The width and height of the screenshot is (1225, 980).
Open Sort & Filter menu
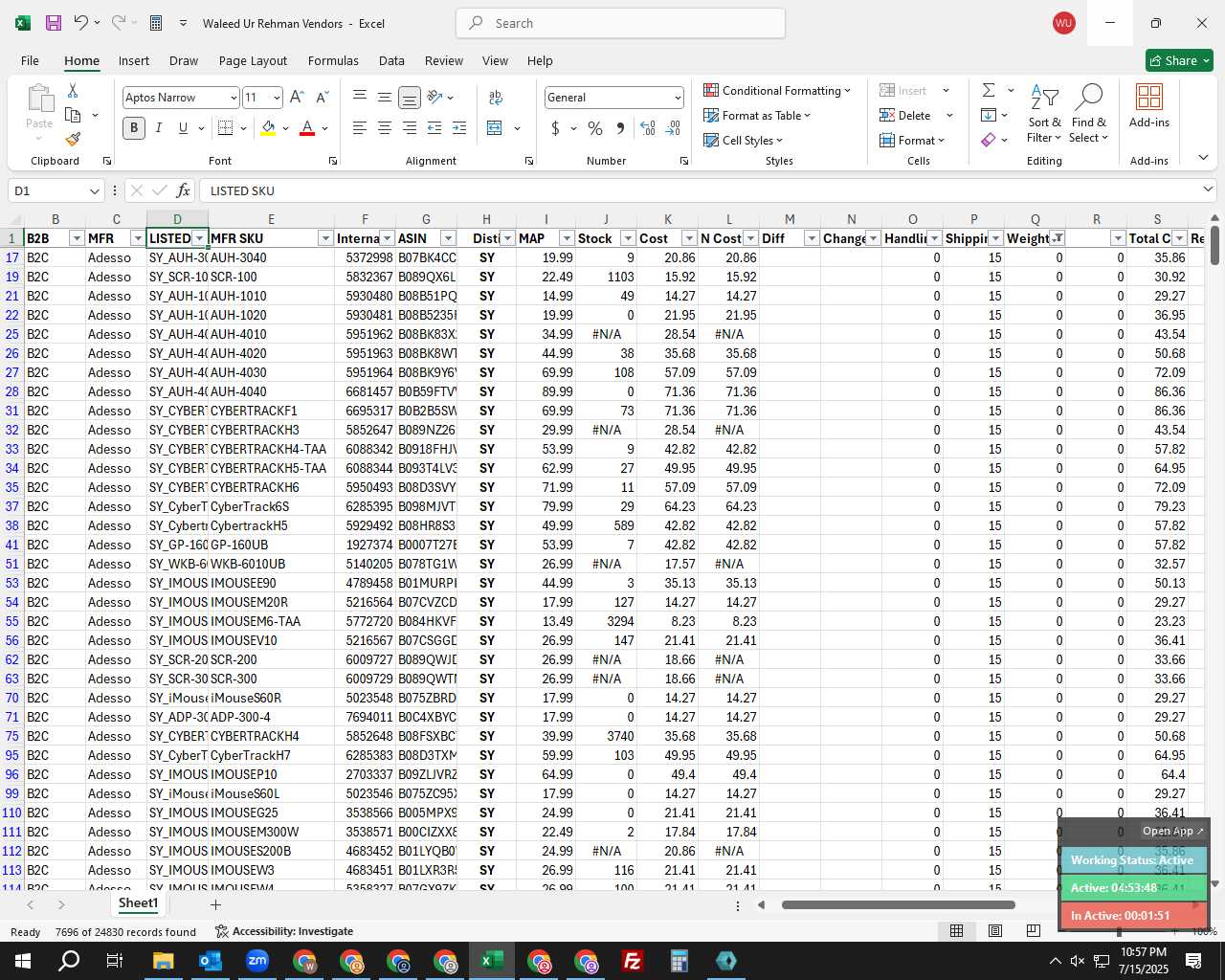click(1044, 114)
